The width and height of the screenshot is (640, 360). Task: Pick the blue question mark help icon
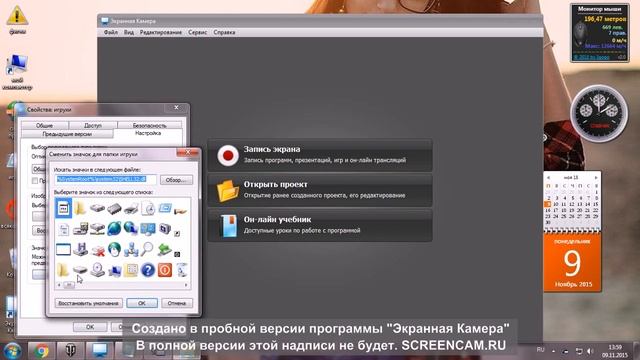coord(148,270)
